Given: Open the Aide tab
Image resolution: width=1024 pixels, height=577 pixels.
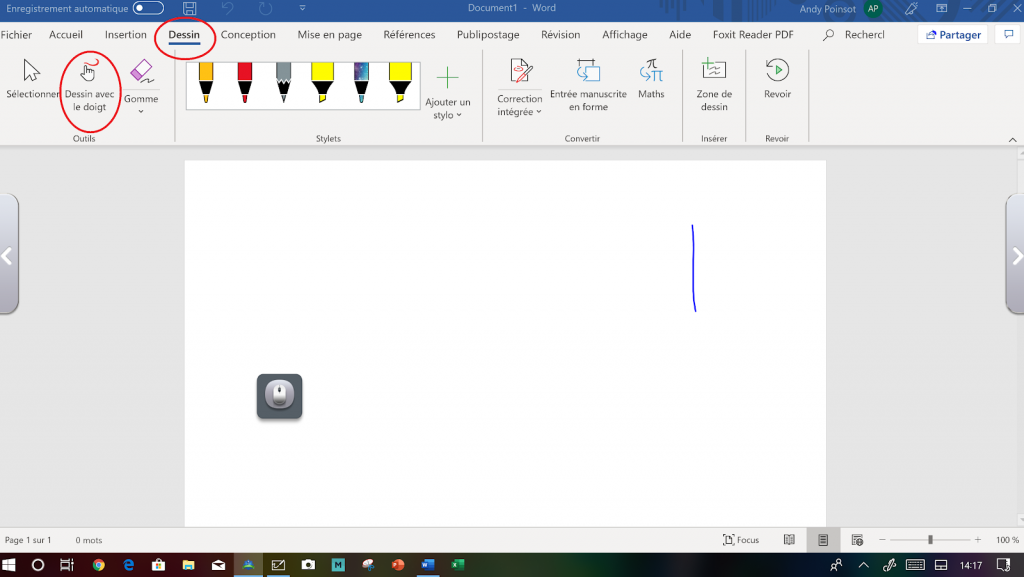Looking at the screenshot, I should point(680,35).
